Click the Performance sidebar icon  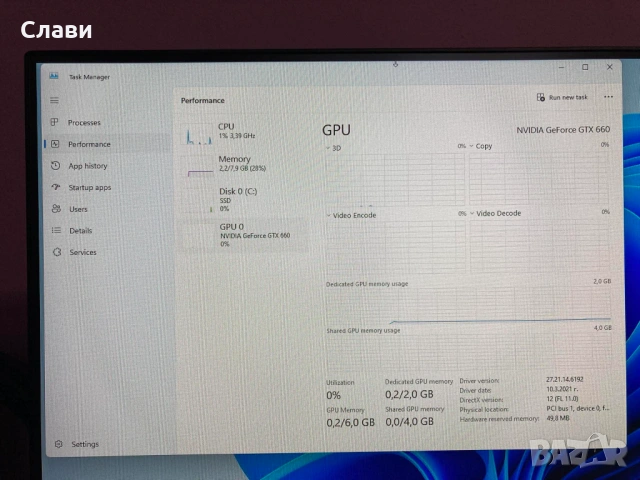55,144
